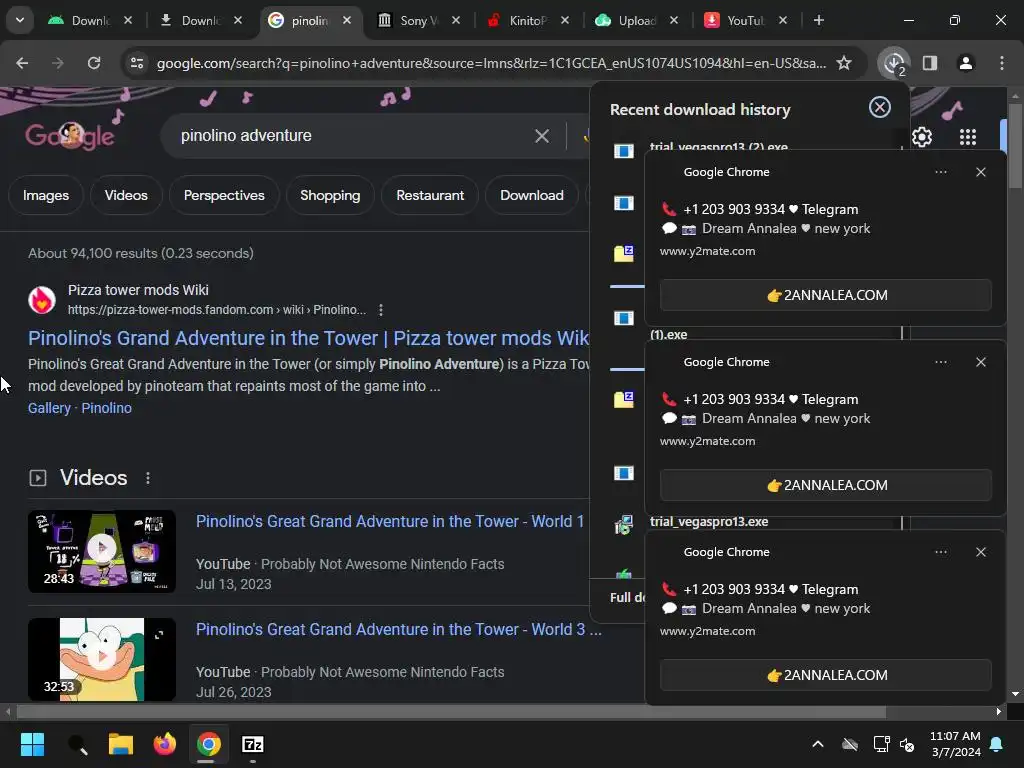Close the pinolino search tab
Viewport: 1024px width, 768px height.
tap(347, 20)
